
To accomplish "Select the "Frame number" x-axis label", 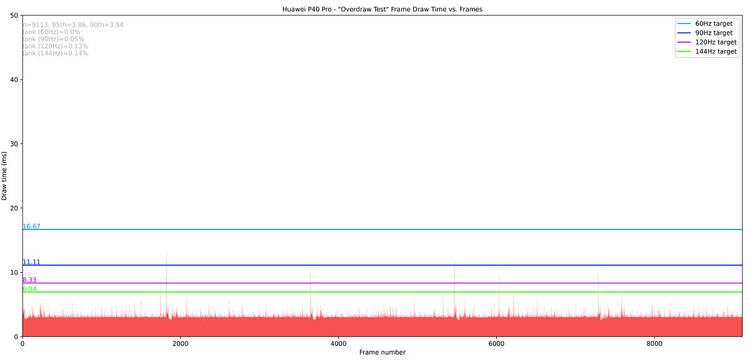I will pyautogui.click(x=382, y=352).
